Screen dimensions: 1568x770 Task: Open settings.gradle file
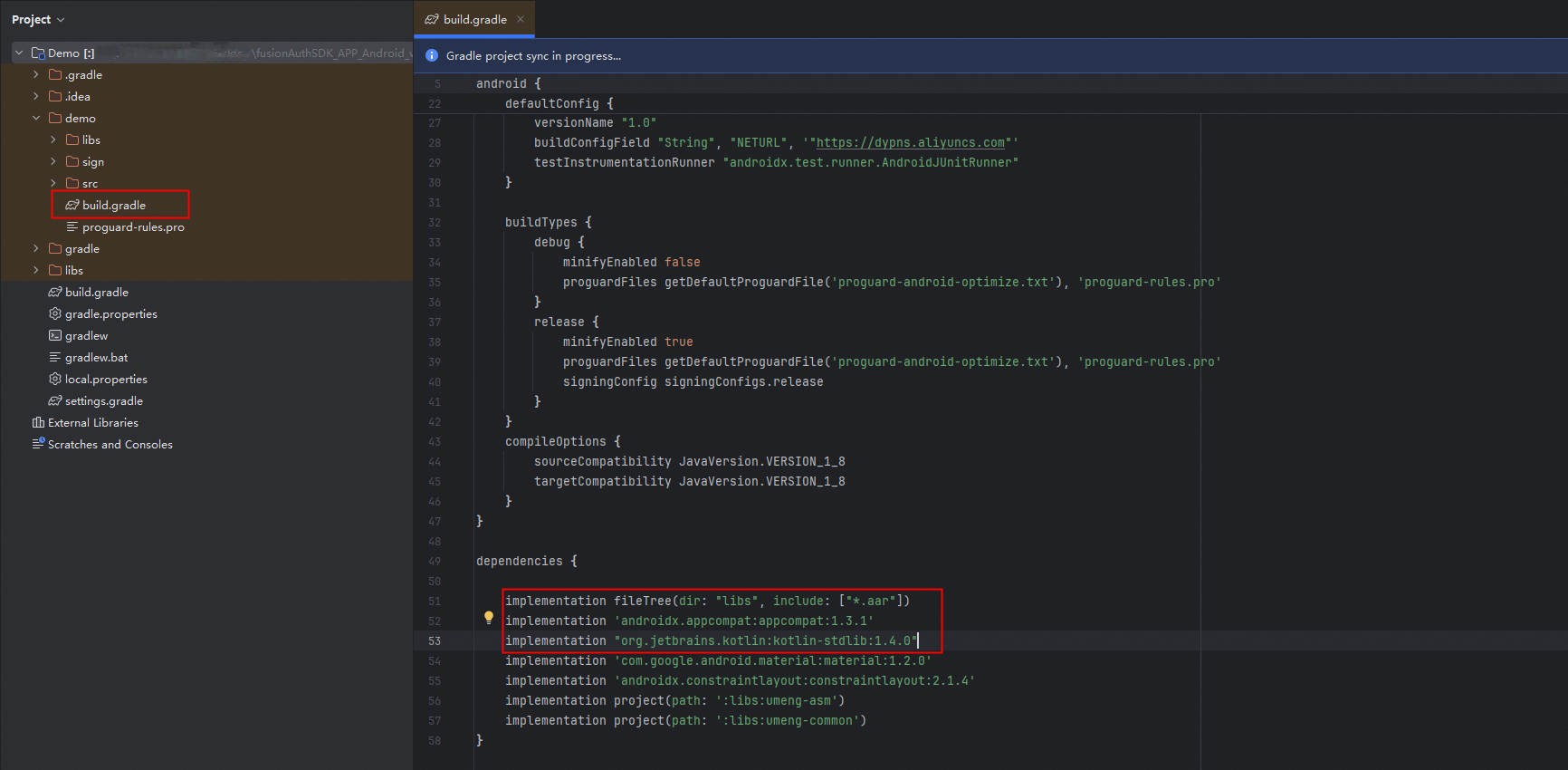[x=104, y=400]
